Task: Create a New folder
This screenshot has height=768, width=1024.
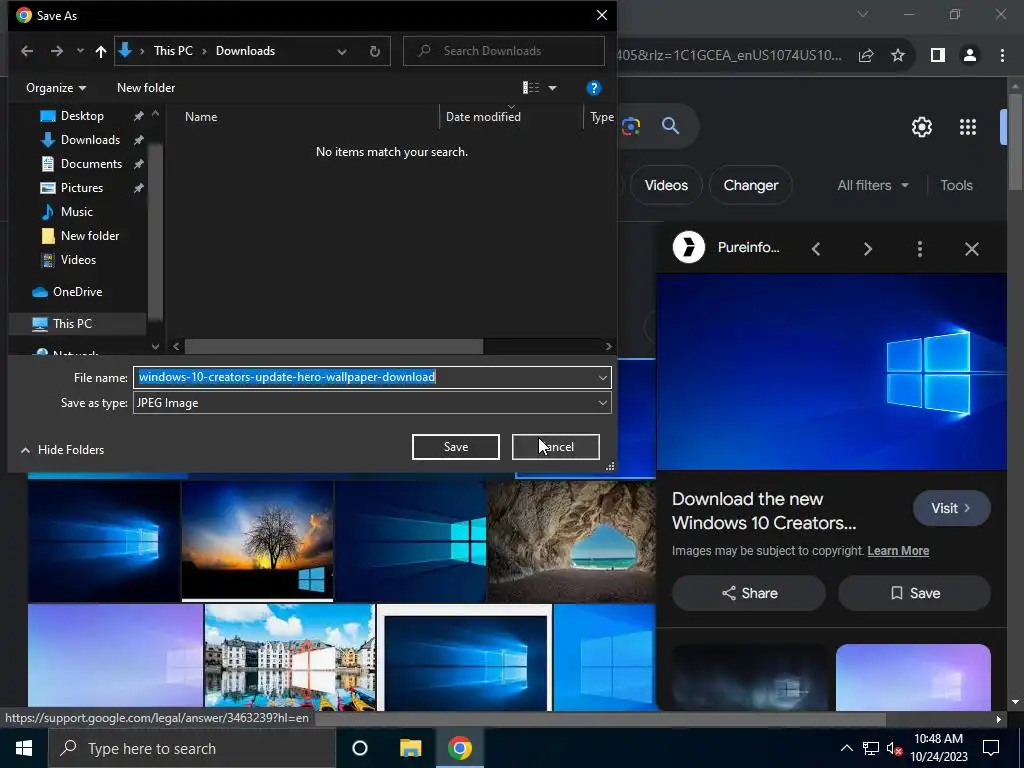Action: tap(146, 88)
